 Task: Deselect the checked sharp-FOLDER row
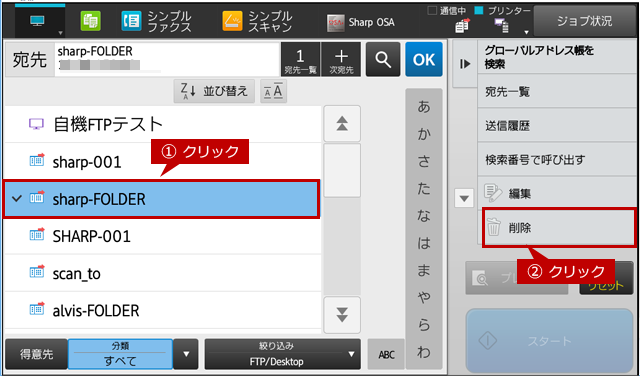pos(162,199)
